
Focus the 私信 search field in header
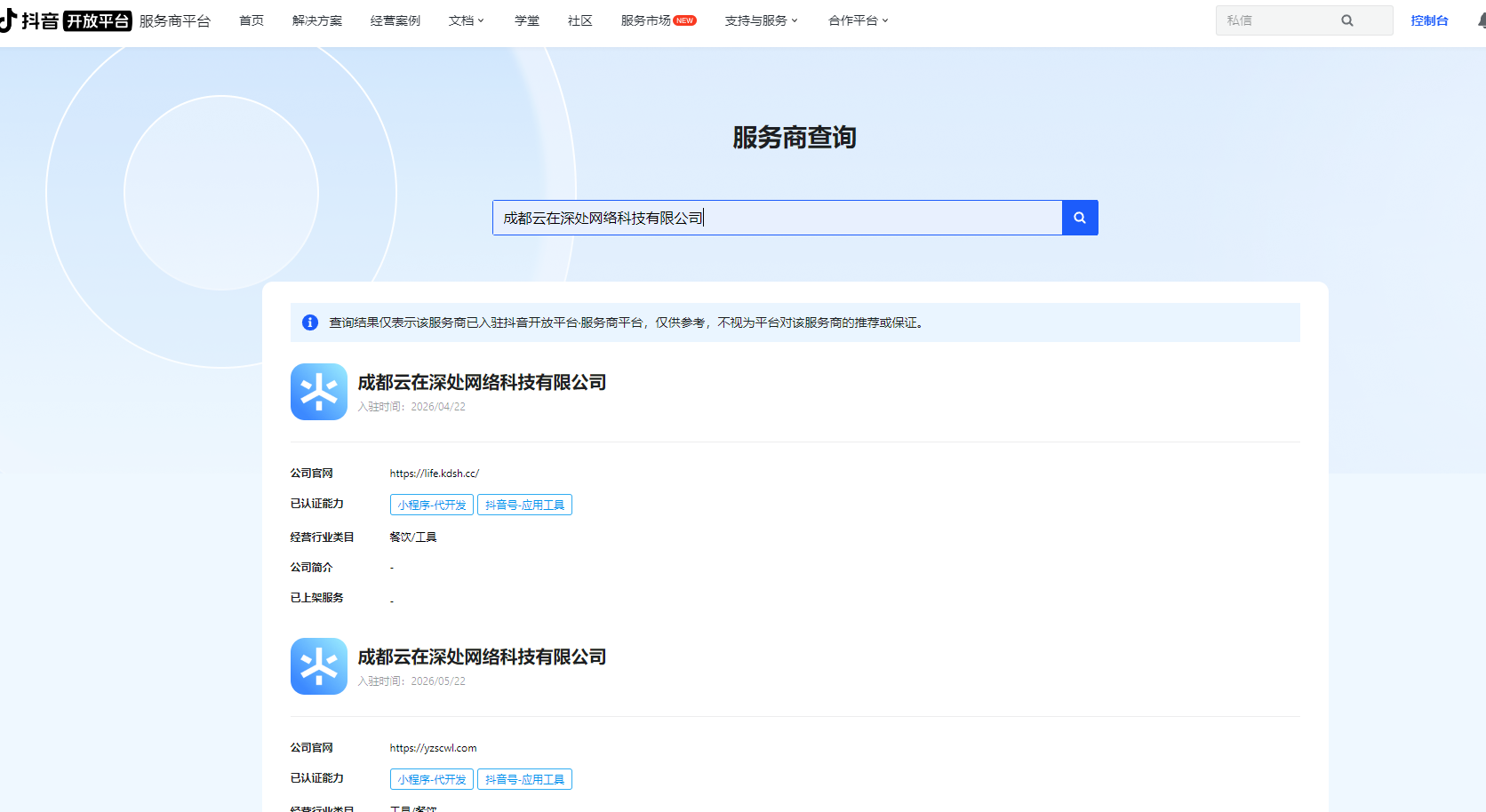pyautogui.click(x=1304, y=20)
